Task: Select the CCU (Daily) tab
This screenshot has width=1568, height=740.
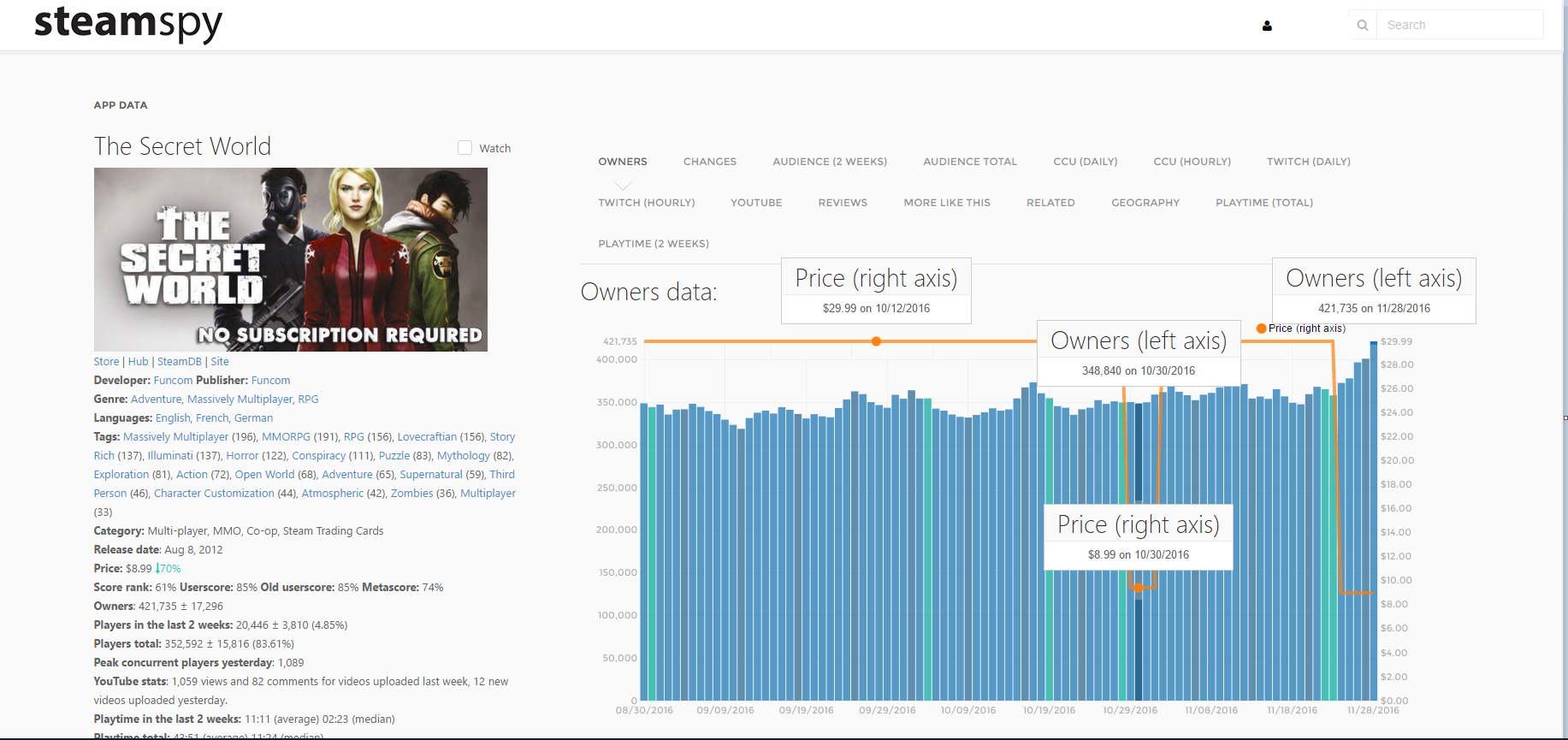Action: pyautogui.click(x=1086, y=162)
